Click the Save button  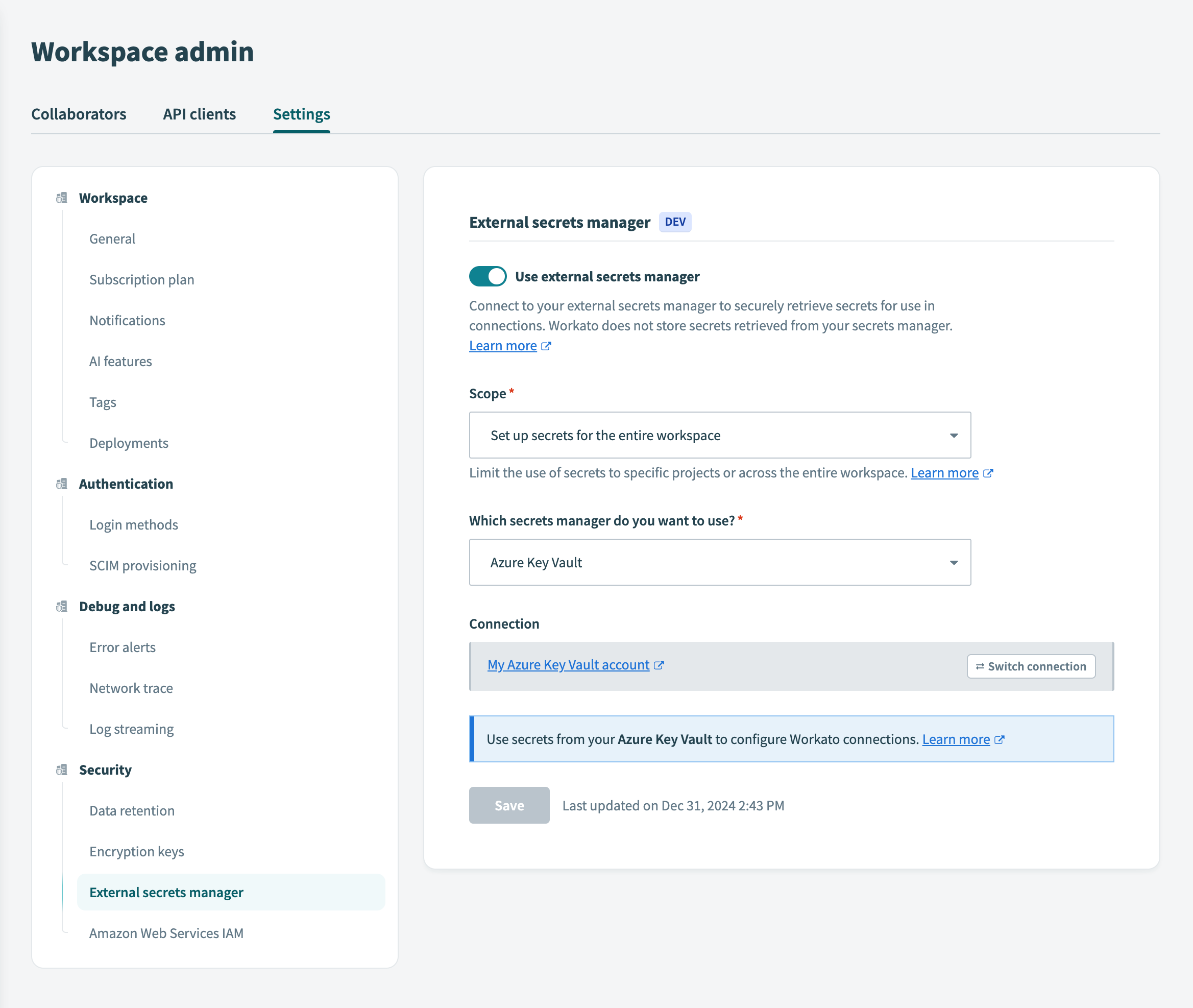click(508, 805)
